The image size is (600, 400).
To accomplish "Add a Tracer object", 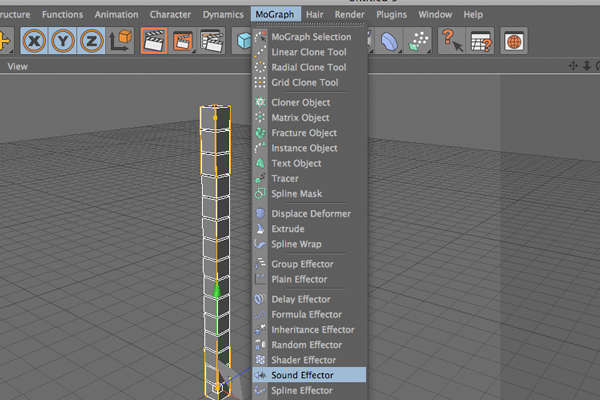I will (x=310, y=179).
